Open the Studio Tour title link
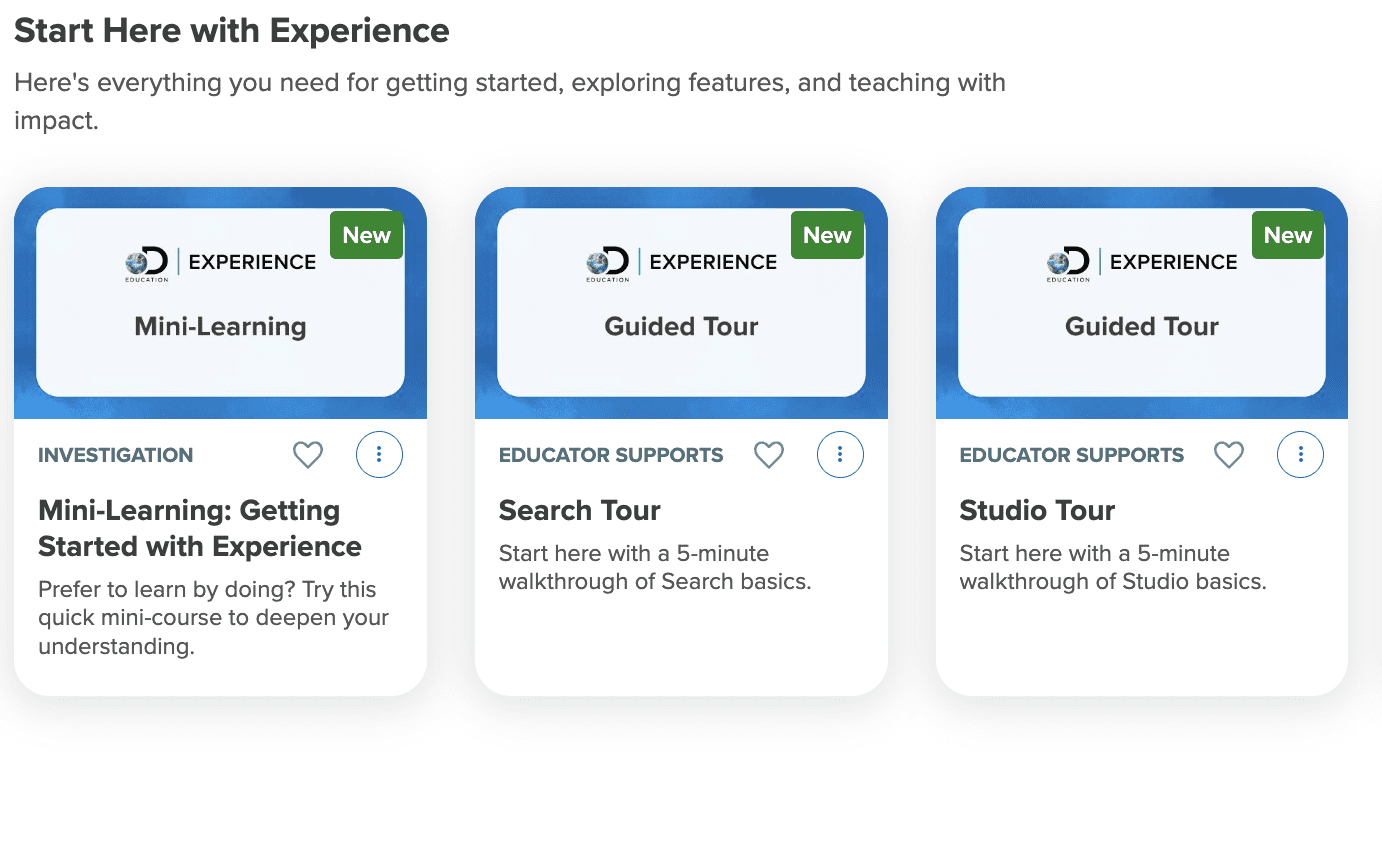The height and width of the screenshot is (862, 1382). point(1037,510)
